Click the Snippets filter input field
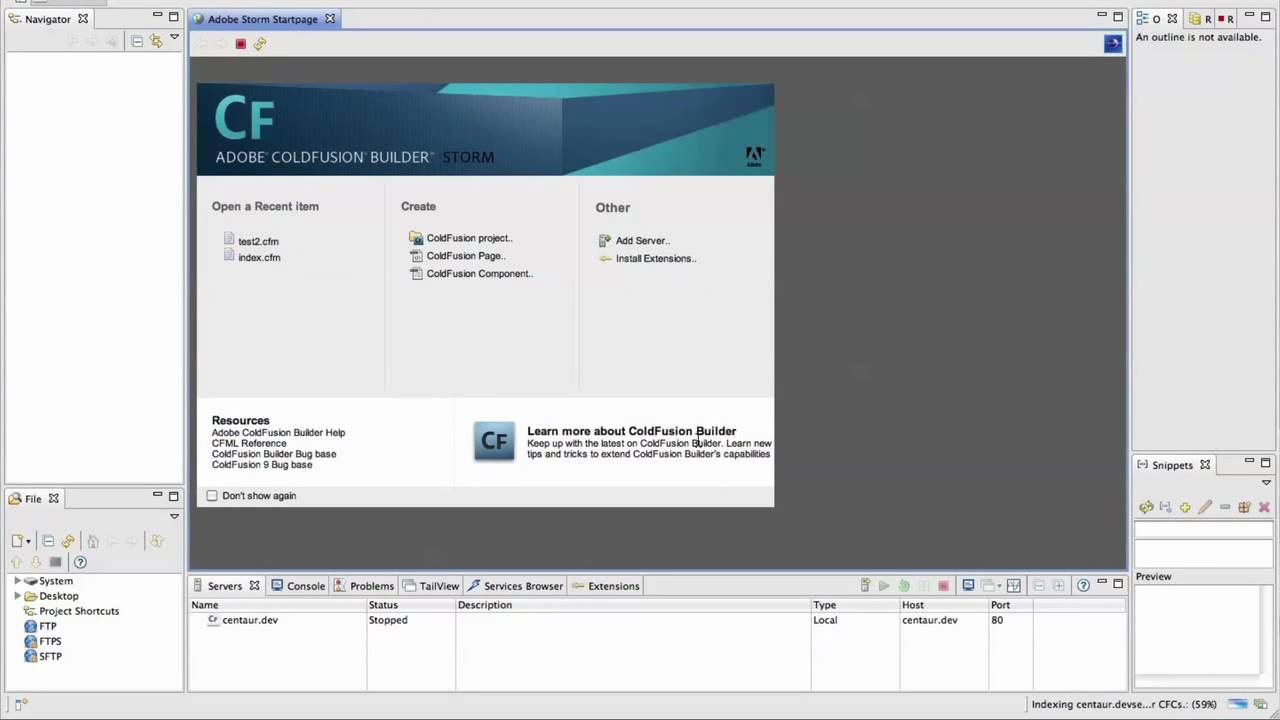The width and height of the screenshot is (1280, 720). [1204, 529]
